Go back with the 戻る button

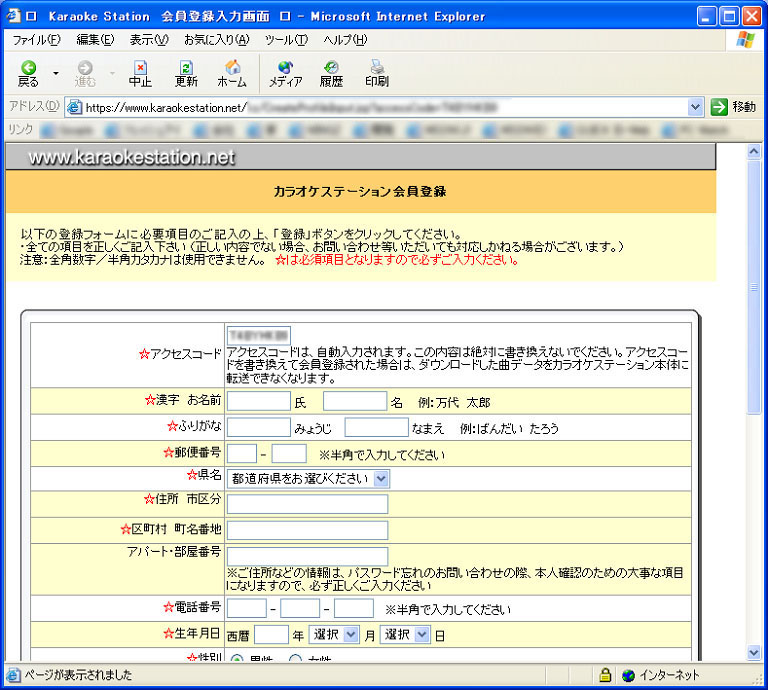[28, 74]
